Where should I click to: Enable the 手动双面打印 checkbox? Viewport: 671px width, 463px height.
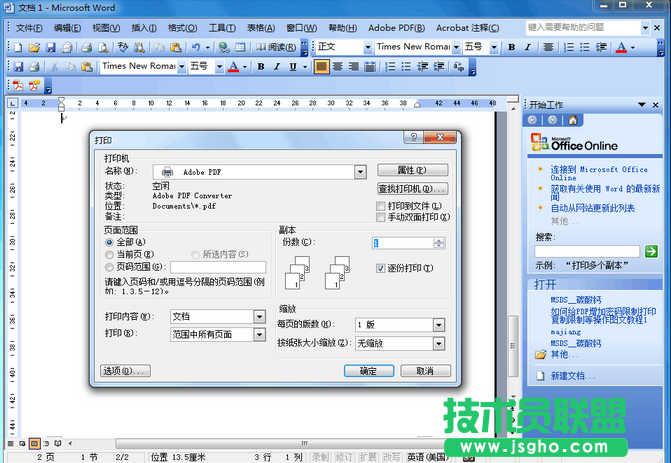click(380, 217)
